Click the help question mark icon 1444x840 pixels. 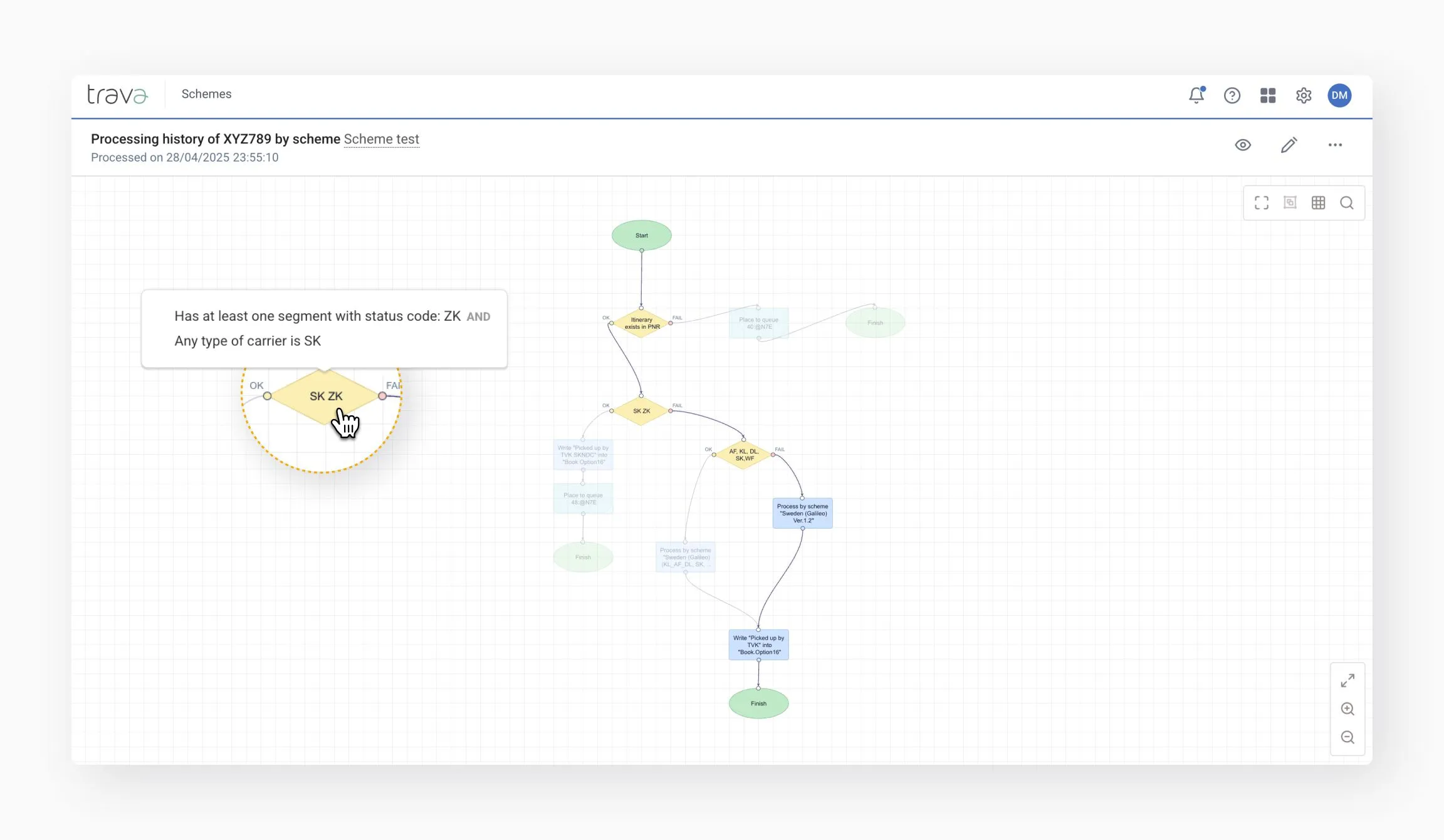tap(1232, 95)
